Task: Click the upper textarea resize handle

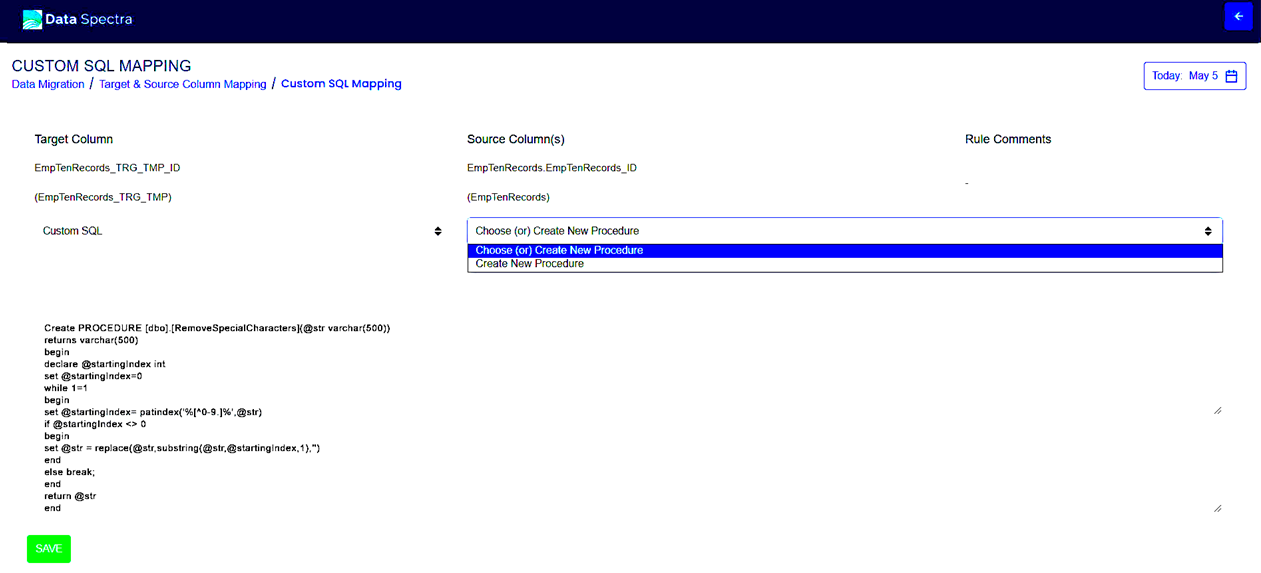Action: 1217,410
